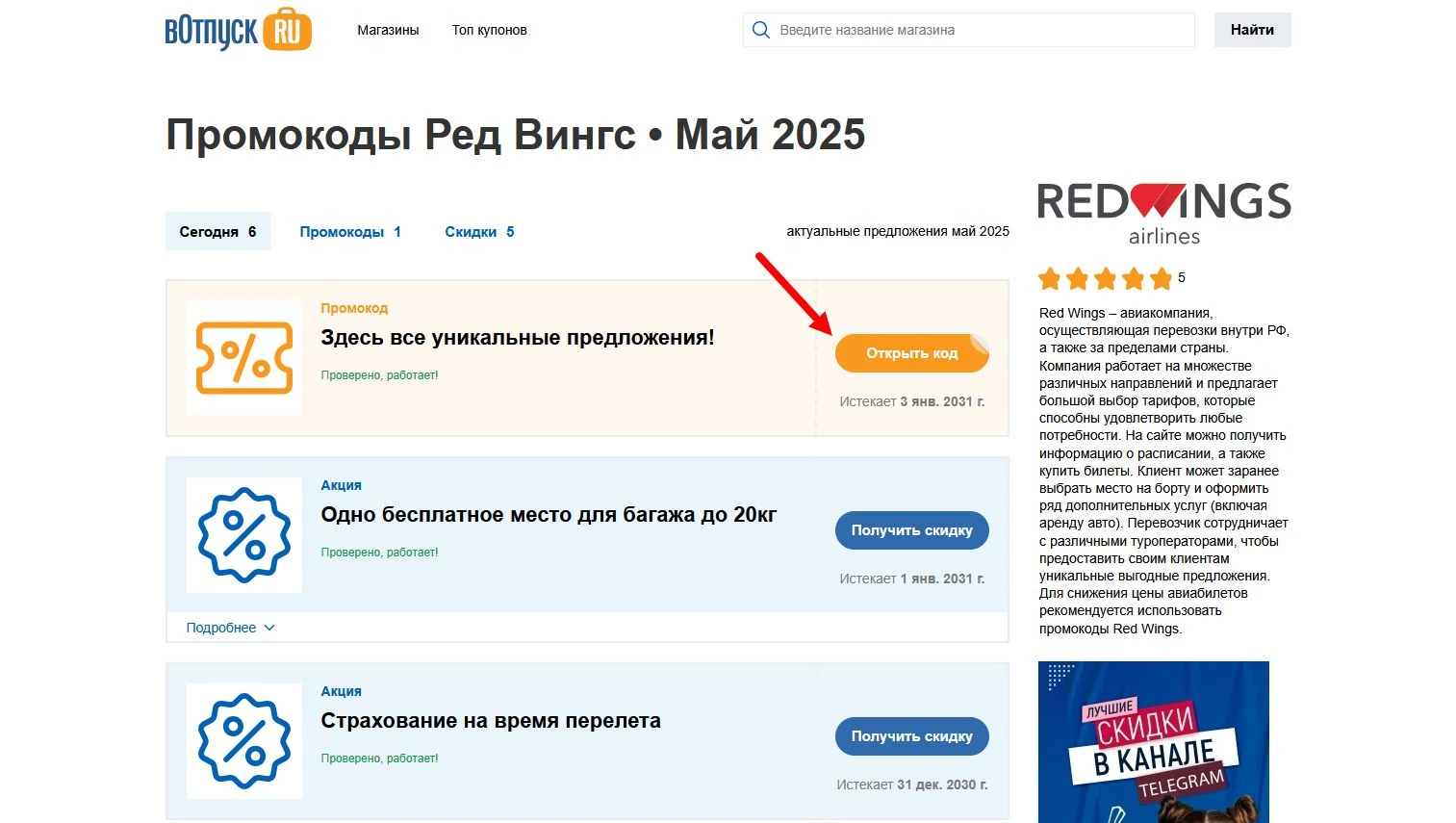Click Получить скидку for flight insurance
This screenshot has width=1456, height=823.
tap(911, 735)
